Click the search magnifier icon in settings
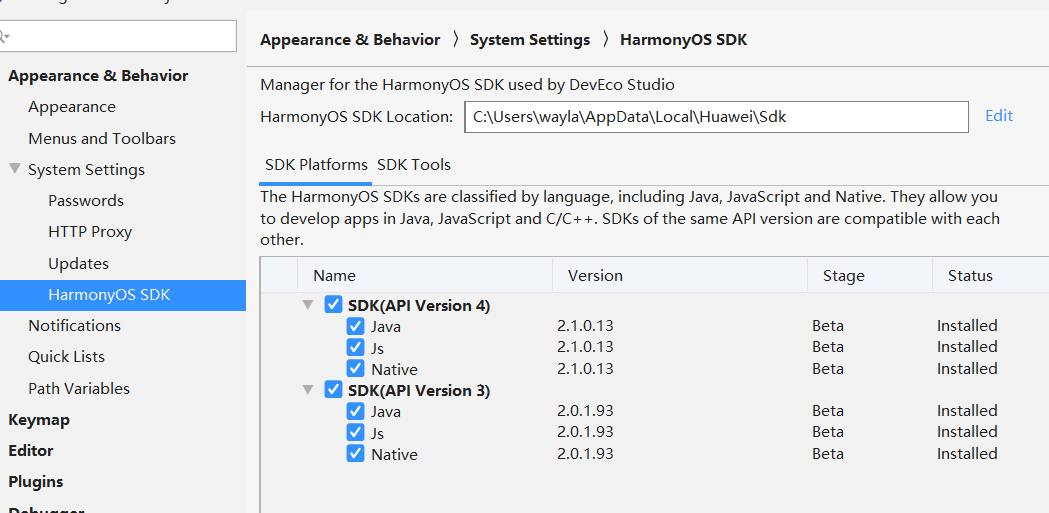This screenshot has width=1049, height=513. [5, 36]
